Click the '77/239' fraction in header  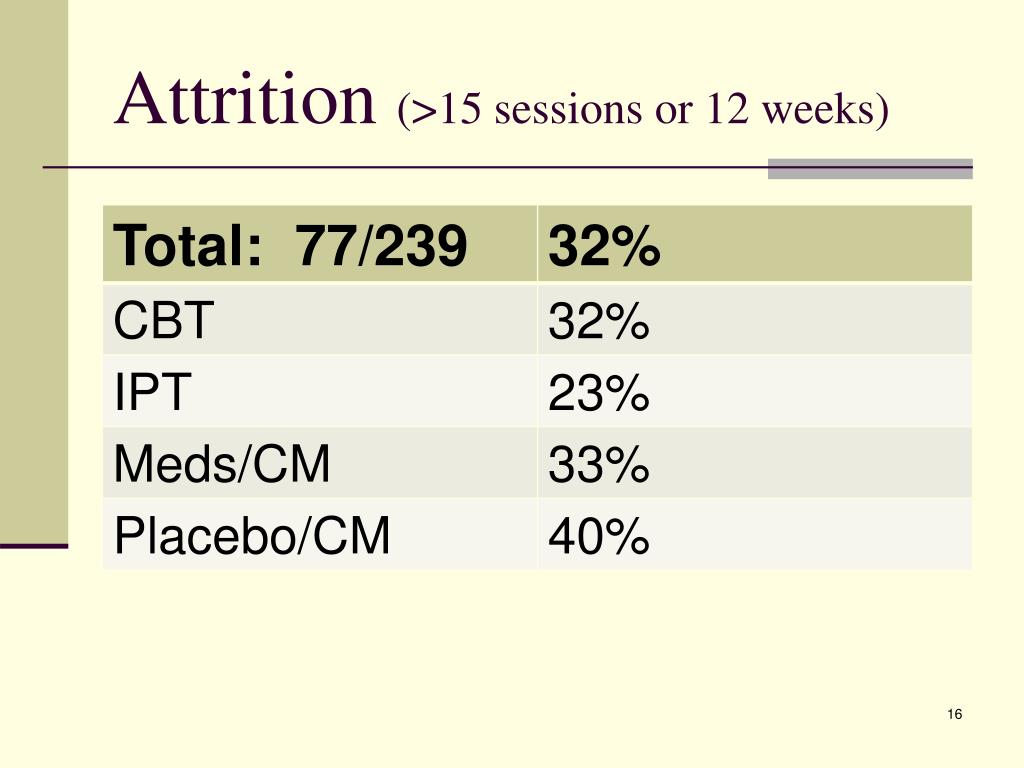point(381,245)
